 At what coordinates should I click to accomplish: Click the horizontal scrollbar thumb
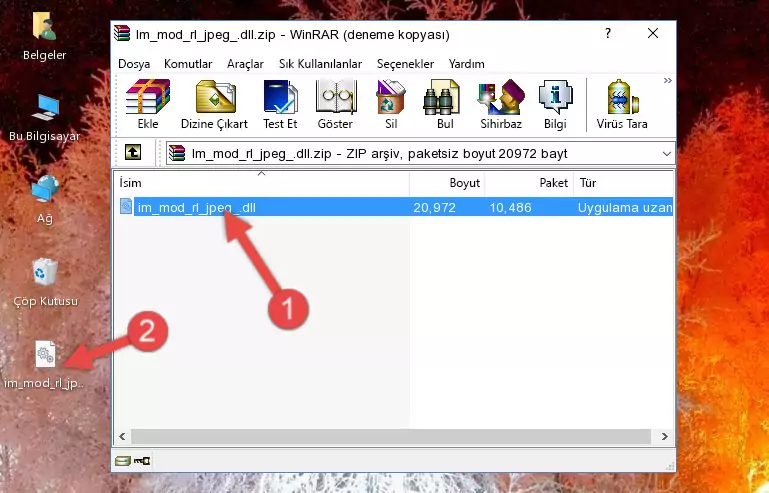tap(391, 436)
